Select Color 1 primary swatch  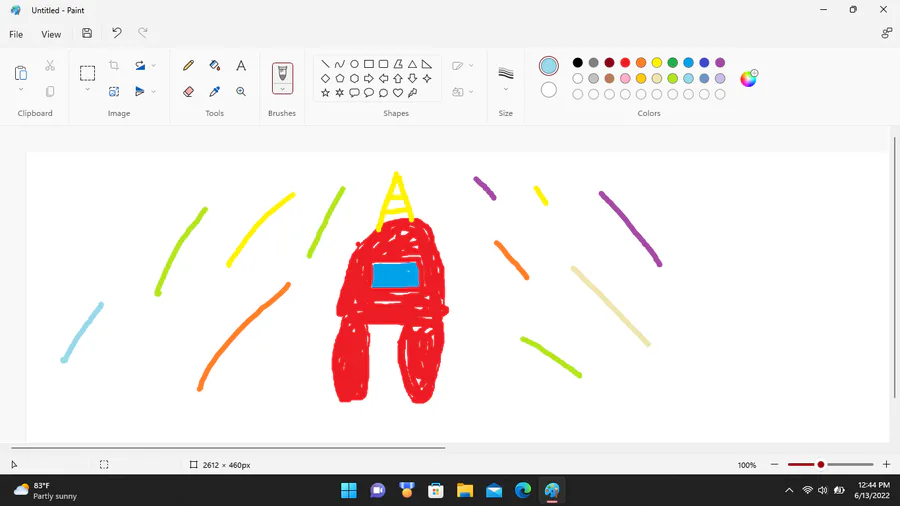(x=549, y=66)
